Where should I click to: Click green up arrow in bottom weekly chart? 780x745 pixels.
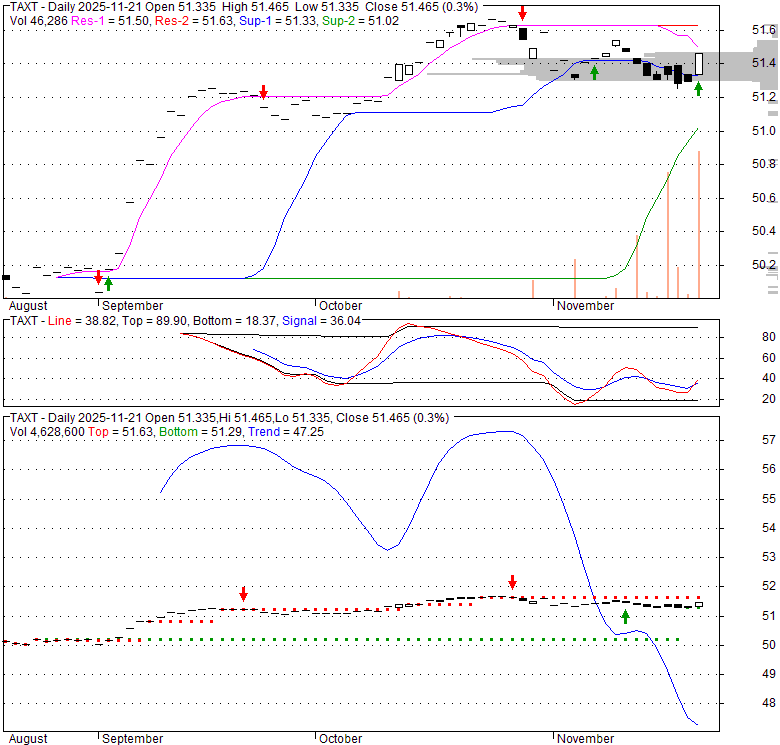(x=625, y=616)
